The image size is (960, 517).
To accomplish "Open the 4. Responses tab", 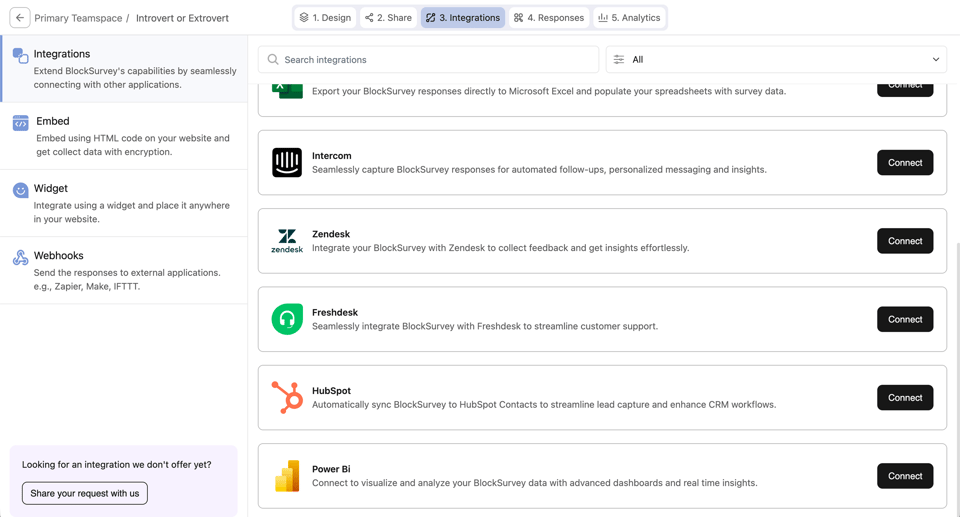I will click(x=549, y=18).
